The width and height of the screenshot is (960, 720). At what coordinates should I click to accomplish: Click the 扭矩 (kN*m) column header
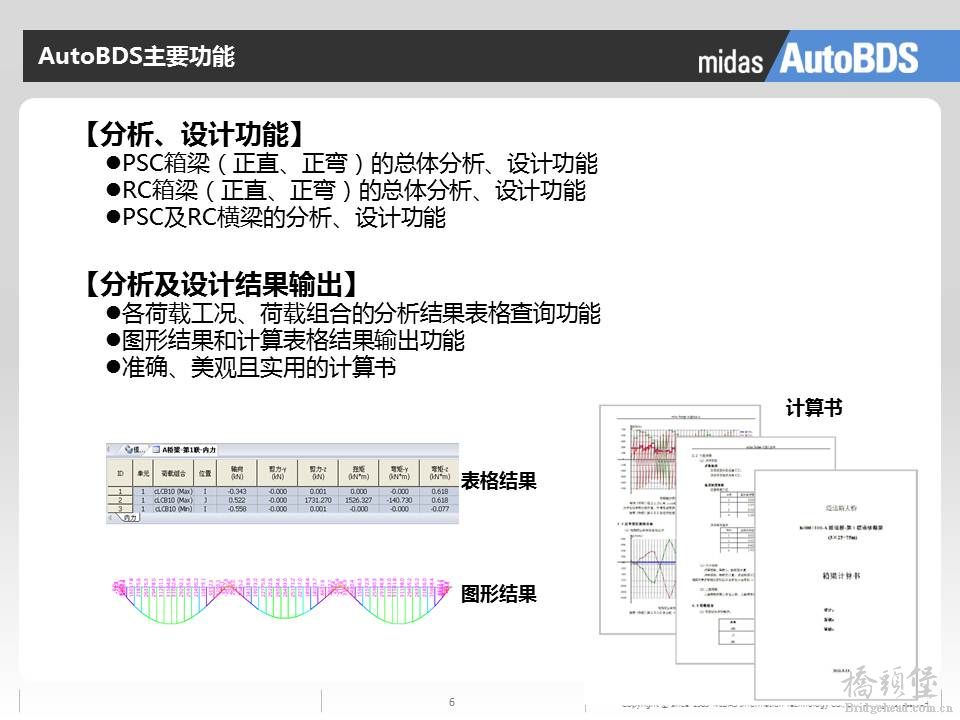pyautogui.click(x=358, y=473)
